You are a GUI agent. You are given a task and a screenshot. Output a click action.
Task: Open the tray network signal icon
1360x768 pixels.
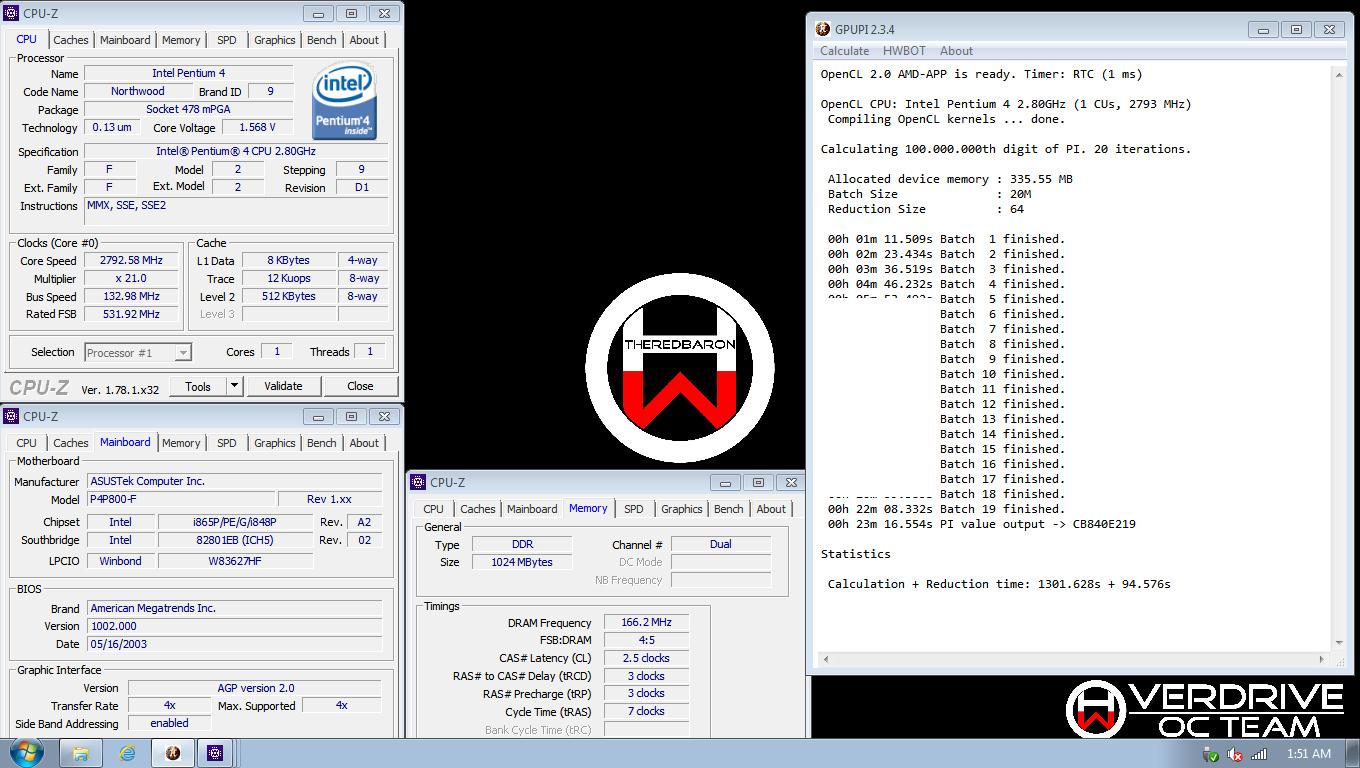click(1259, 754)
